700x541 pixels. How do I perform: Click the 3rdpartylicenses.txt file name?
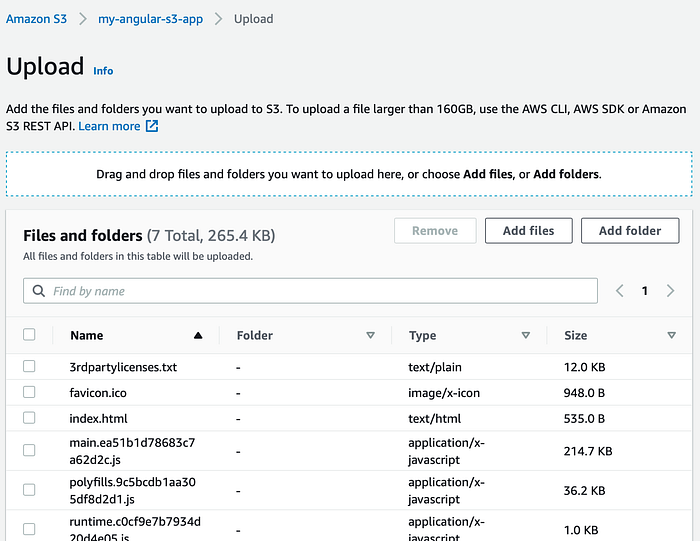[x=123, y=367]
